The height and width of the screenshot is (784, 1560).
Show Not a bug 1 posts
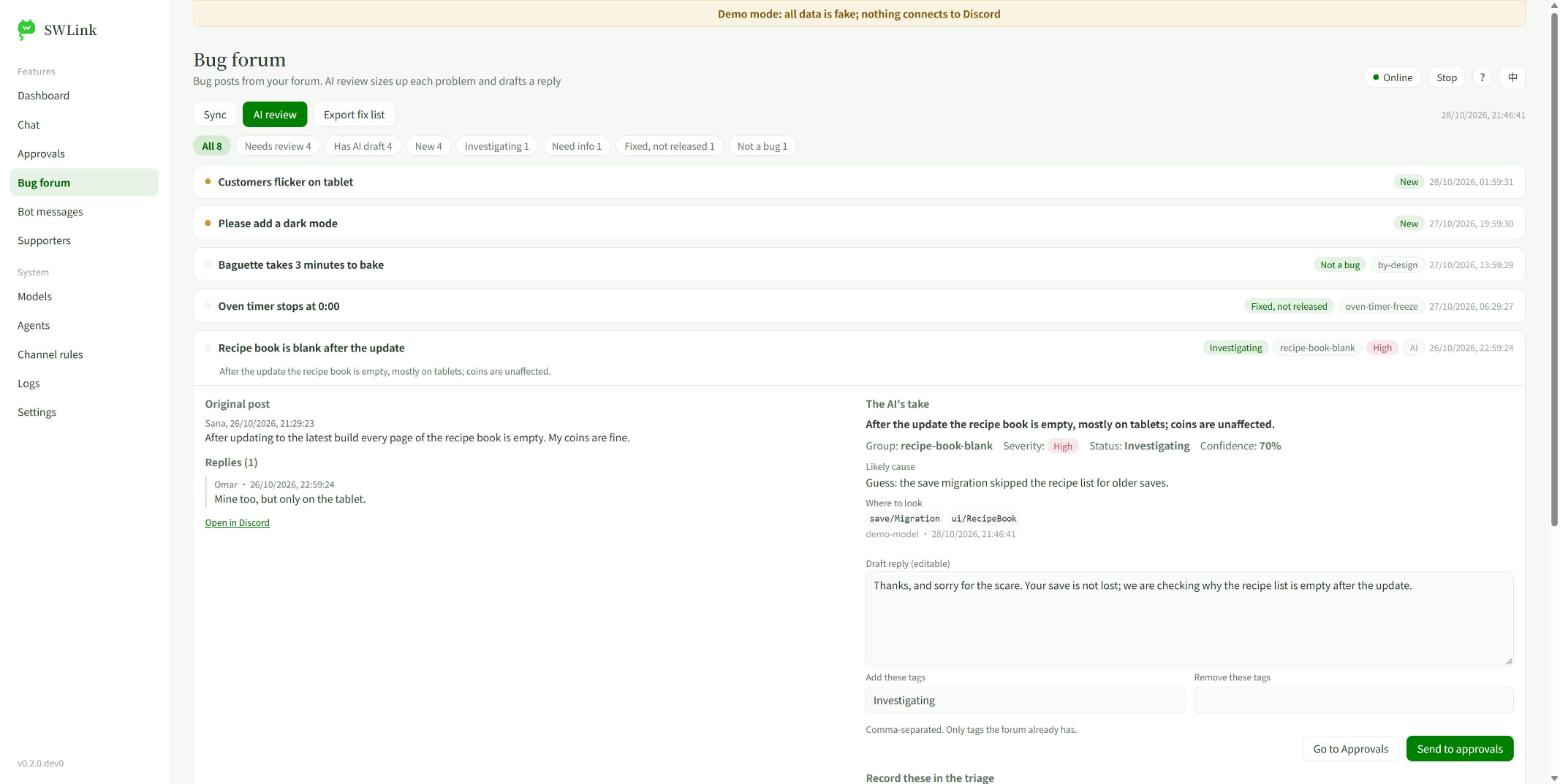pos(762,146)
